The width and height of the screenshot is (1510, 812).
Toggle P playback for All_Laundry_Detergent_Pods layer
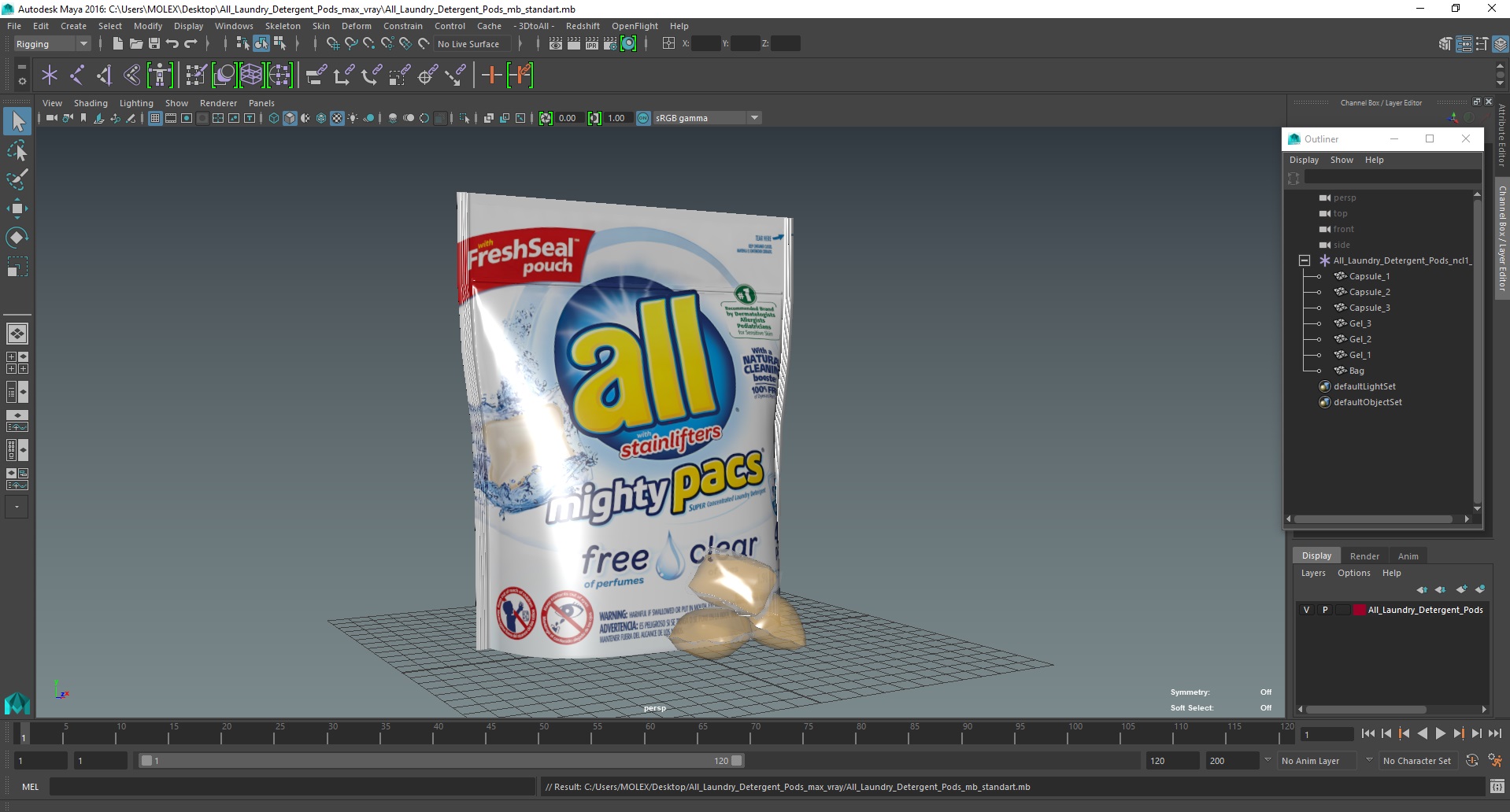tap(1325, 610)
